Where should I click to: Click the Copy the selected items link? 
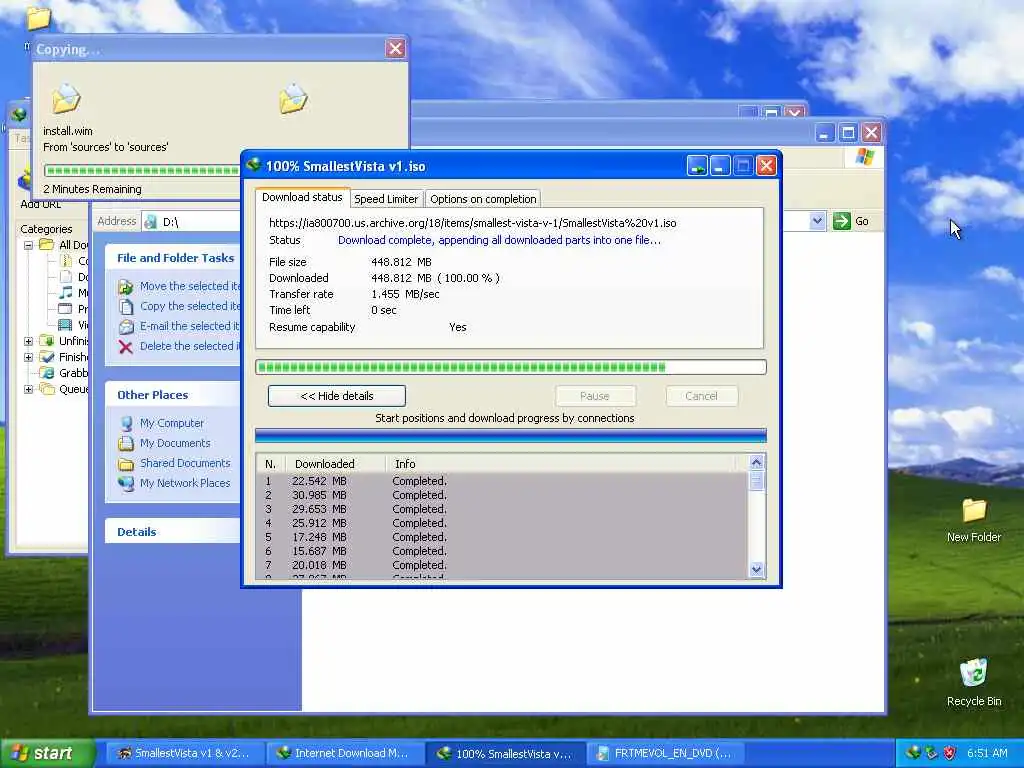pos(189,306)
